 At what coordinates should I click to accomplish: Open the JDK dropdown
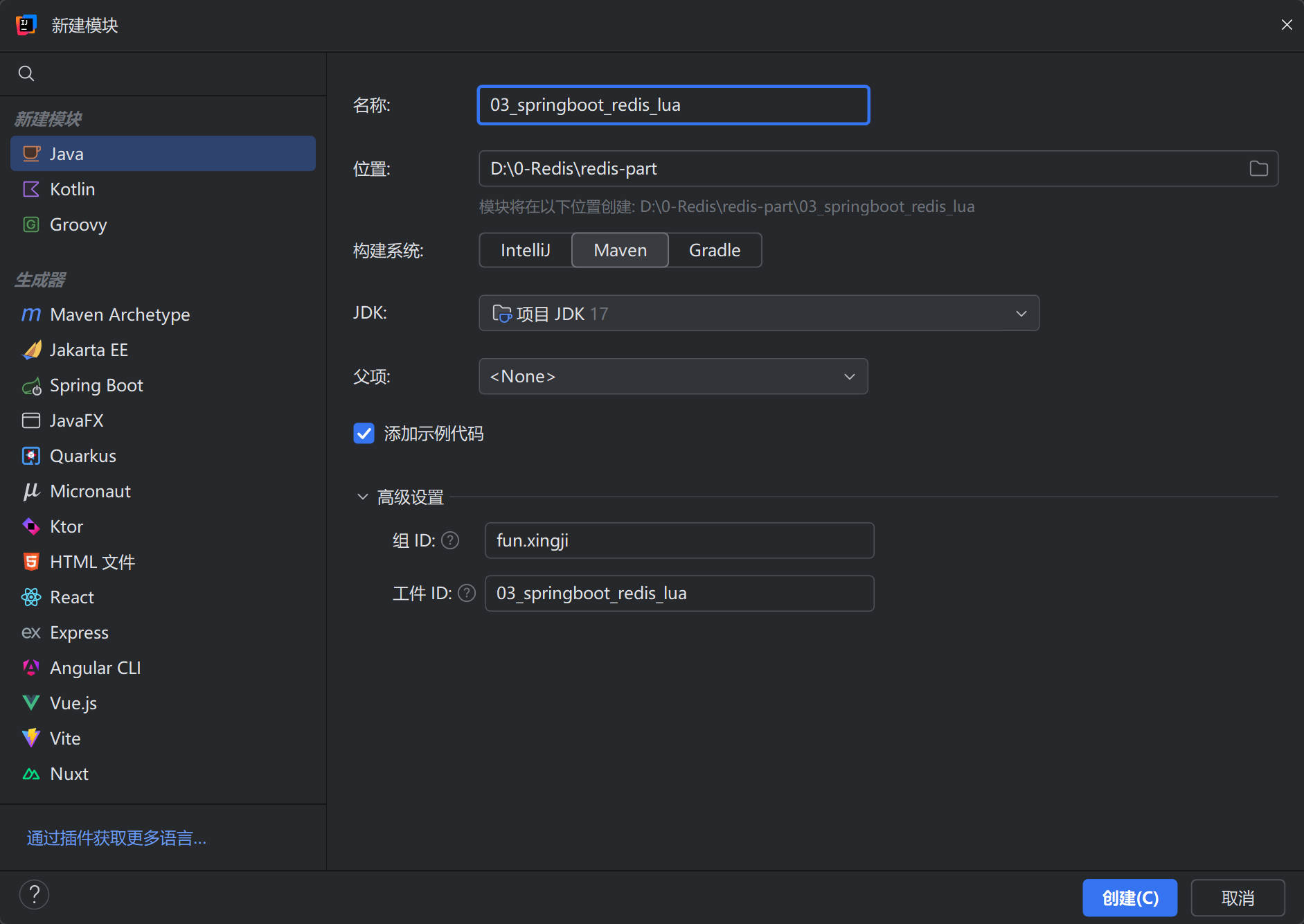(759, 313)
